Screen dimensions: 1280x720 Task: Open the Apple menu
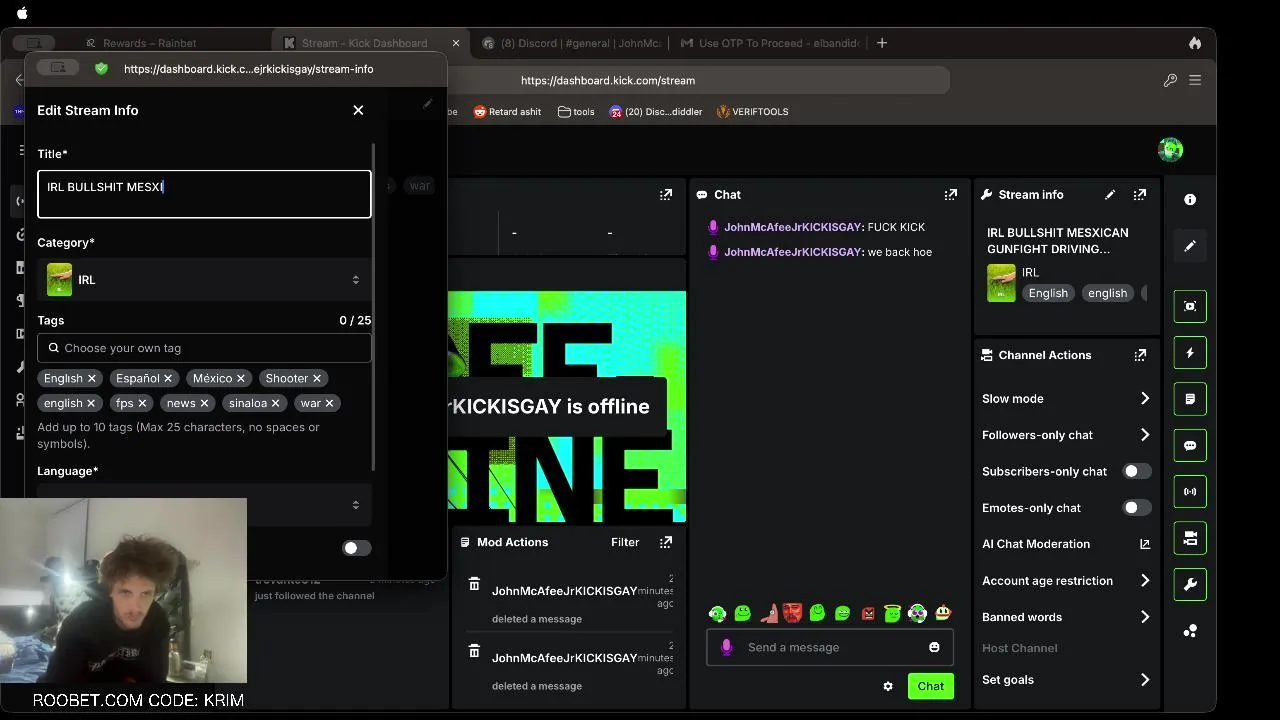(22, 13)
